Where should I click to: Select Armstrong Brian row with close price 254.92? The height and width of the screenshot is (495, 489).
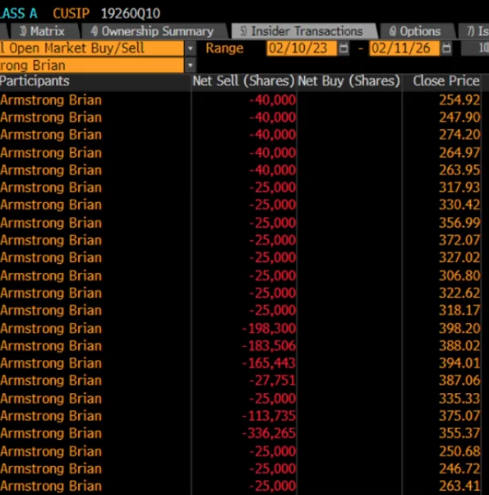tap(240, 100)
